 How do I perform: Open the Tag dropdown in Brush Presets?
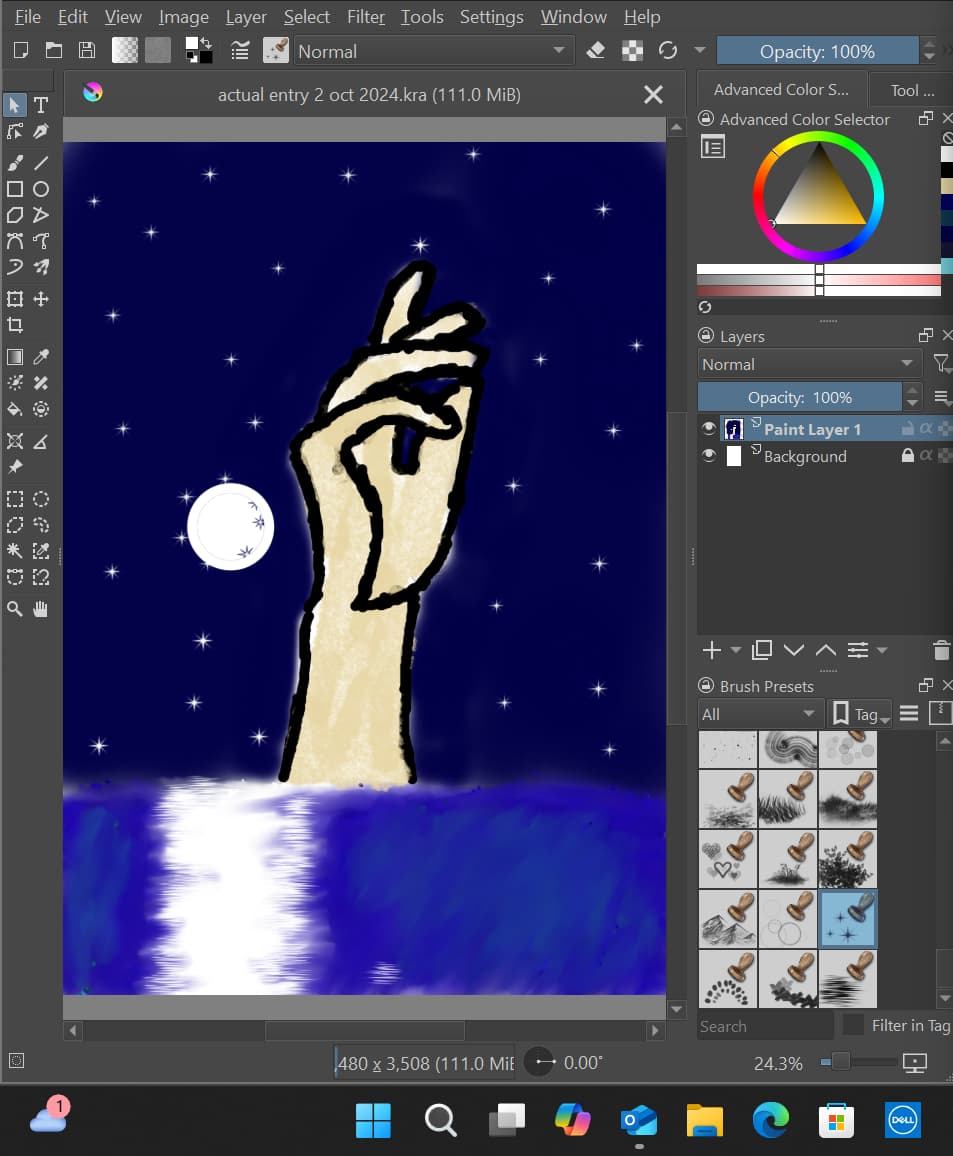click(861, 714)
